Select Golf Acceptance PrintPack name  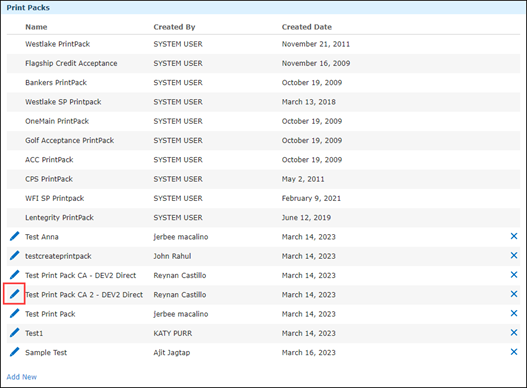tap(70, 141)
